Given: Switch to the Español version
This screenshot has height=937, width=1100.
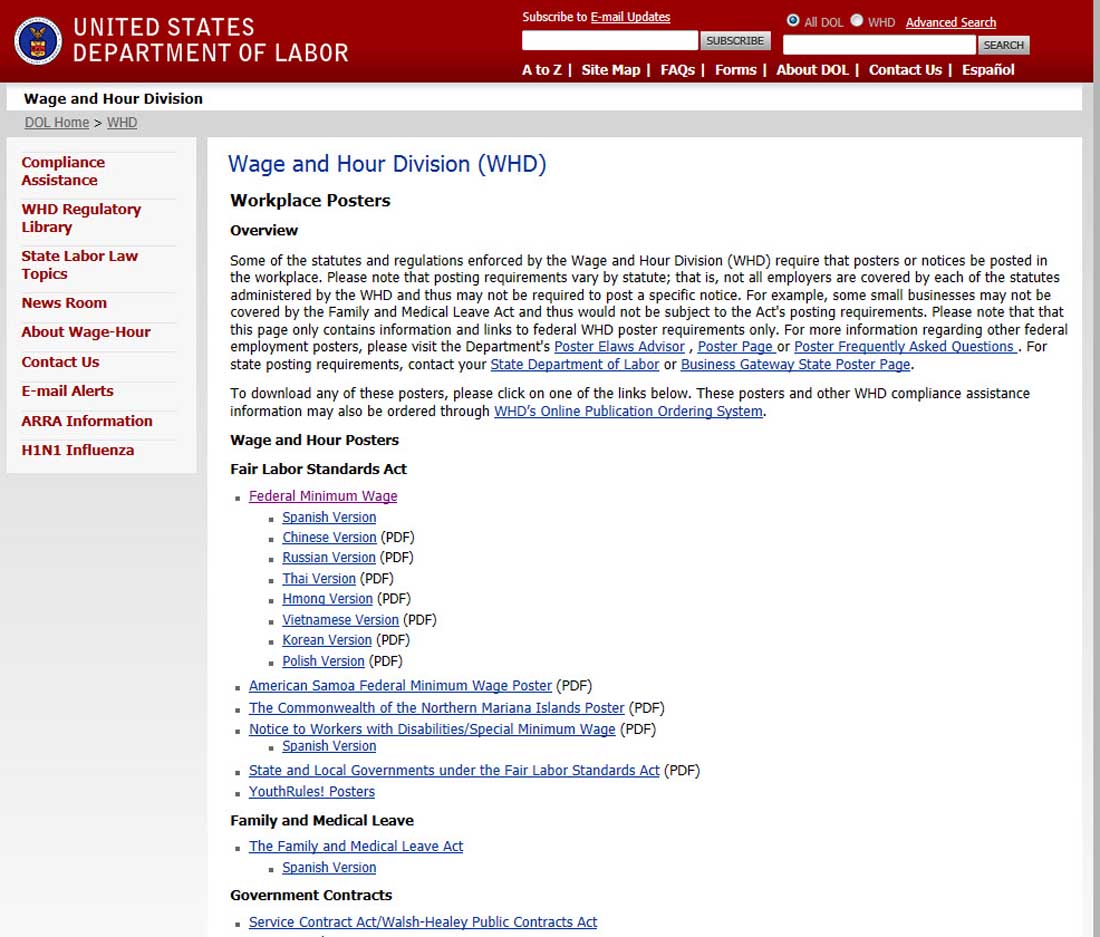Looking at the screenshot, I should pyautogui.click(x=988, y=70).
